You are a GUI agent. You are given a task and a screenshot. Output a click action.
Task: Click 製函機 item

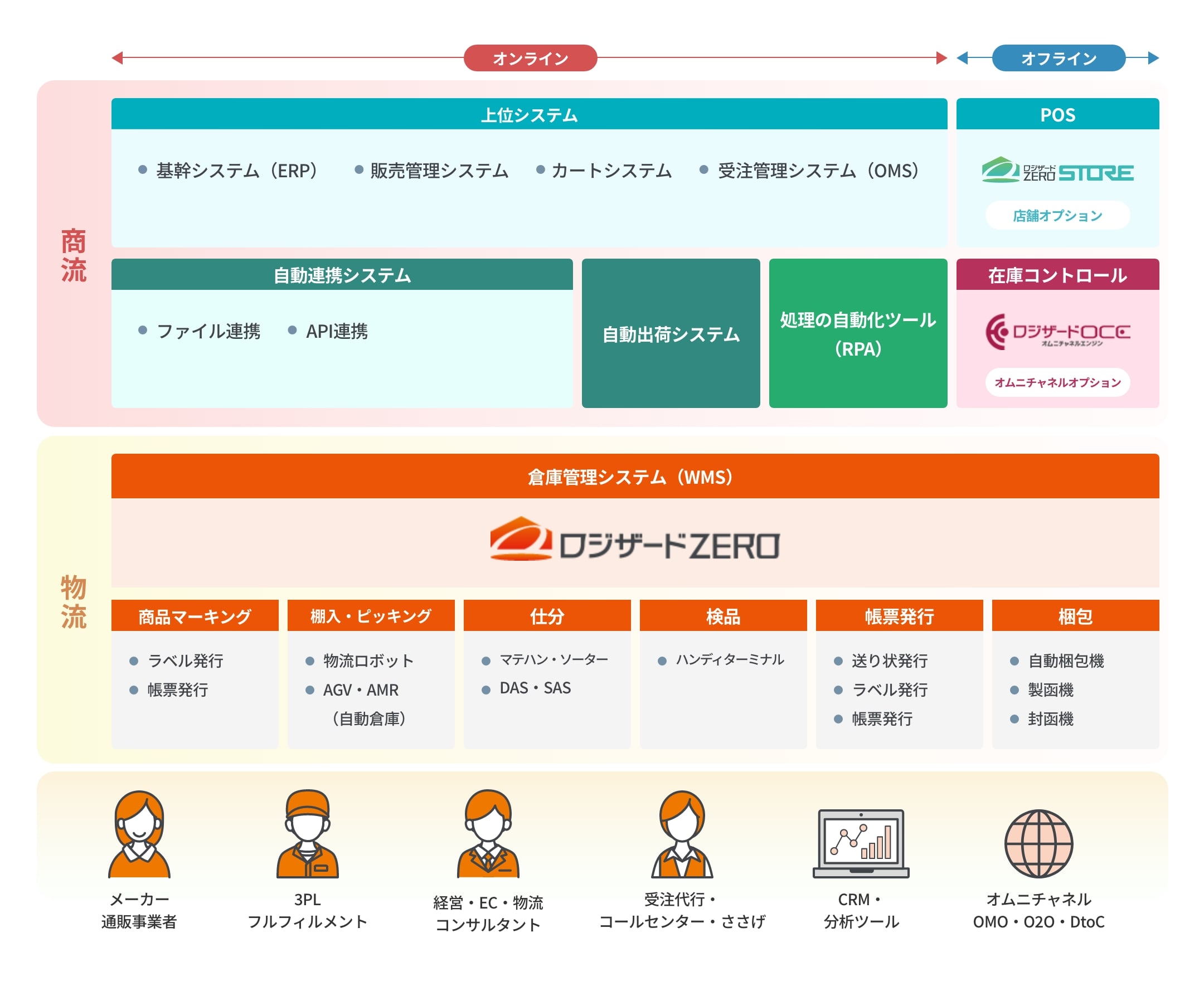click(x=1050, y=689)
